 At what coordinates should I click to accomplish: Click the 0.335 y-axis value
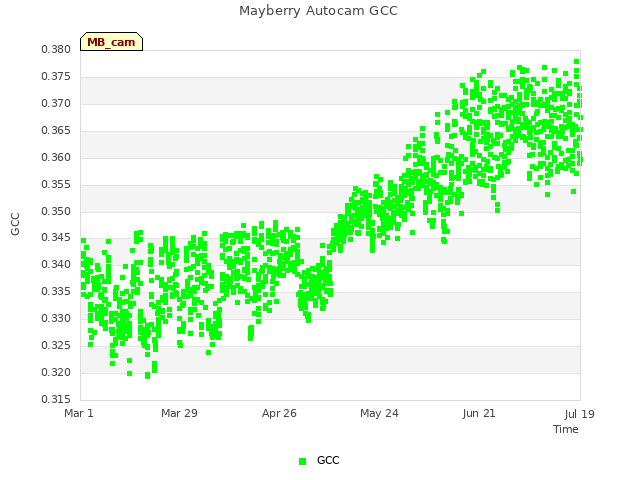coord(56,291)
